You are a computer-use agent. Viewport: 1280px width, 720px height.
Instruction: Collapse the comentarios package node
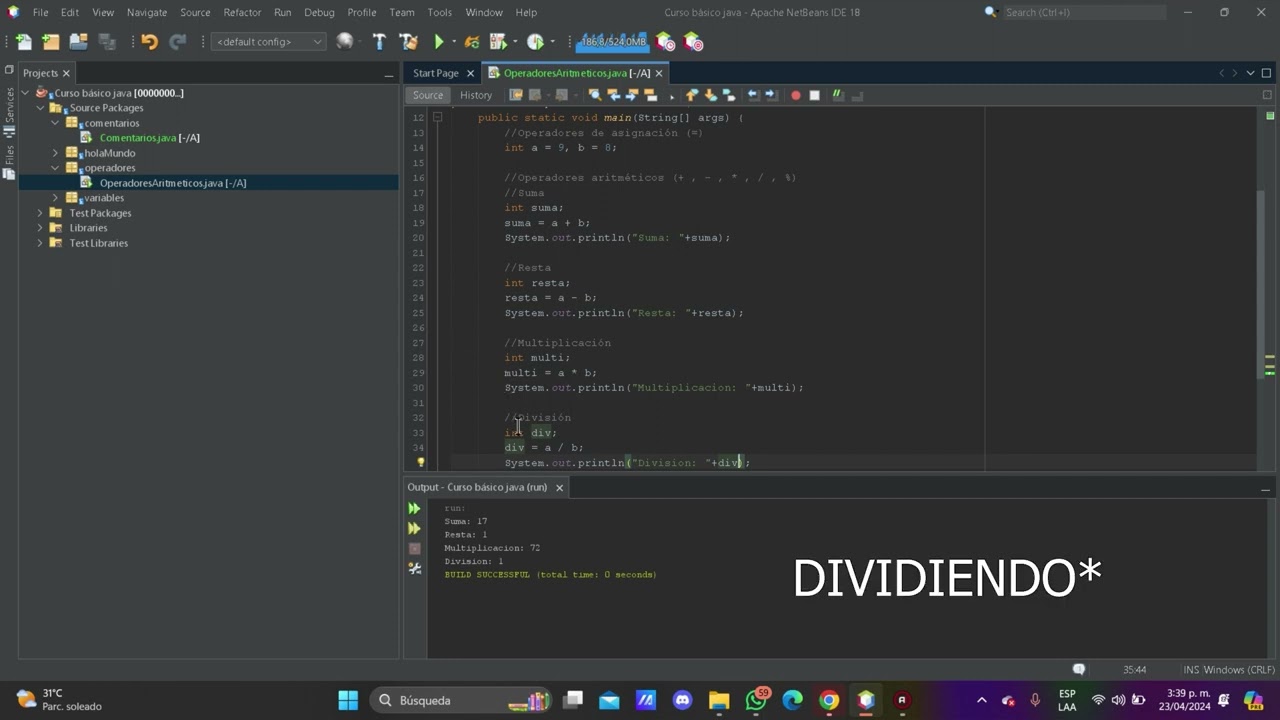pyautogui.click(x=55, y=123)
